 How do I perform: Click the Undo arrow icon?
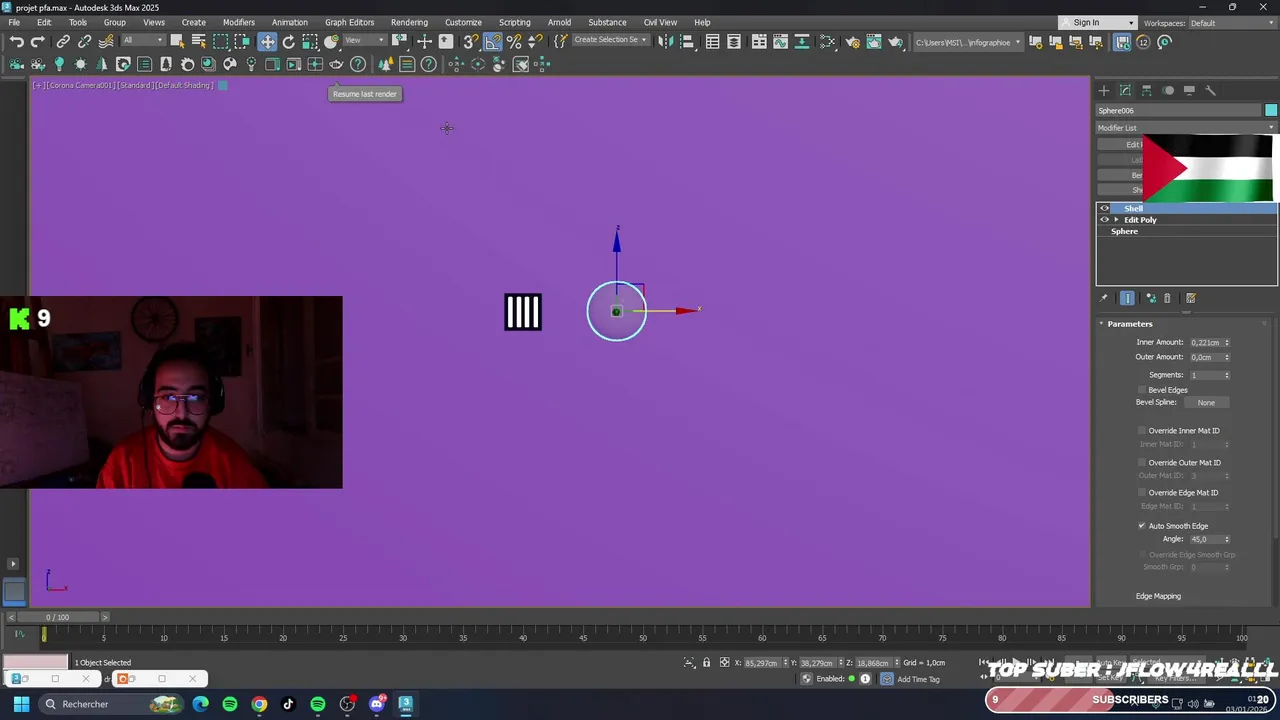pyautogui.click(x=17, y=42)
